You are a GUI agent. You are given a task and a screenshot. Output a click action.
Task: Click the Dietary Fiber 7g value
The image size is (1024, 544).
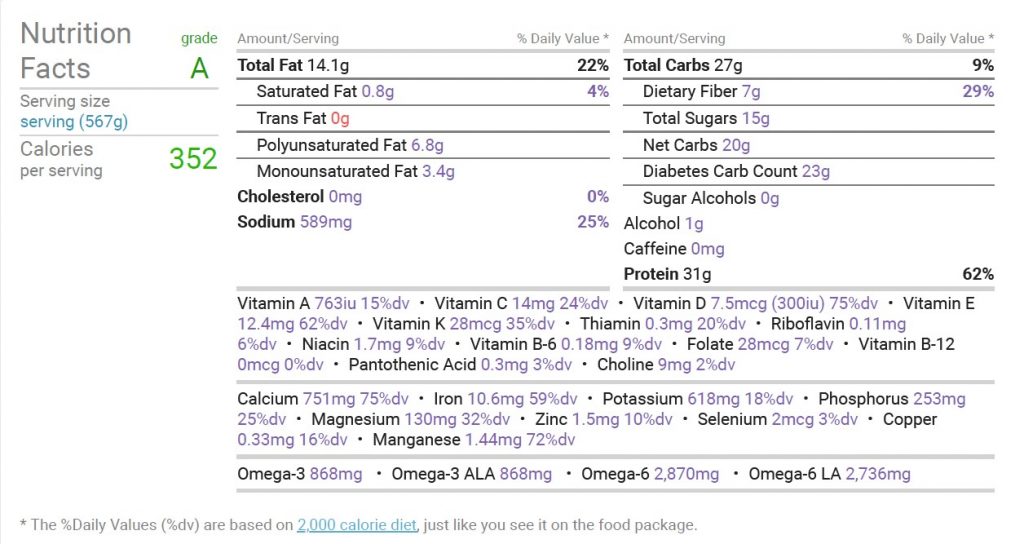point(750,92)
